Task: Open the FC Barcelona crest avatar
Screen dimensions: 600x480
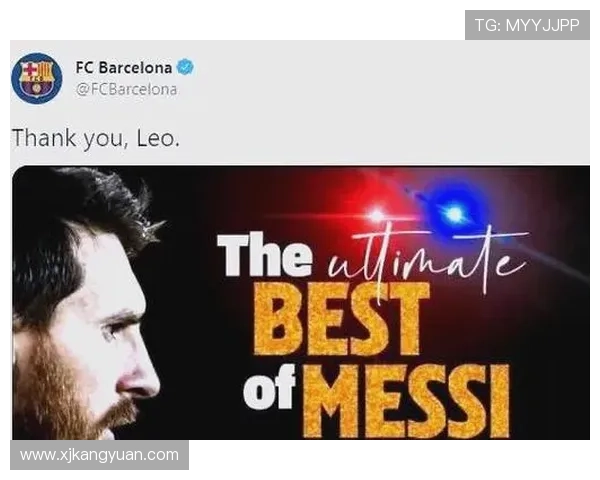Action: pyautogui.click(x=37, y=78)
